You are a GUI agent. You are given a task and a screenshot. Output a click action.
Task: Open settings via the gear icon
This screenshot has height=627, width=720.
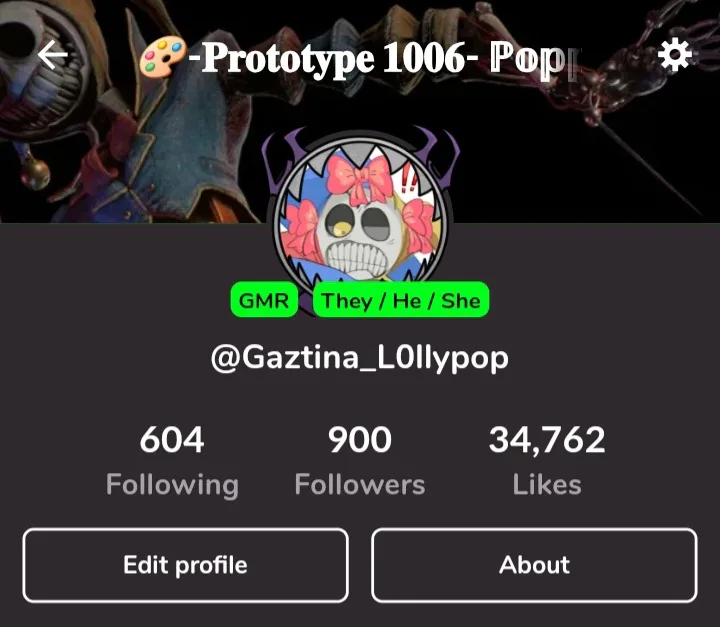[x=675, y=56]
